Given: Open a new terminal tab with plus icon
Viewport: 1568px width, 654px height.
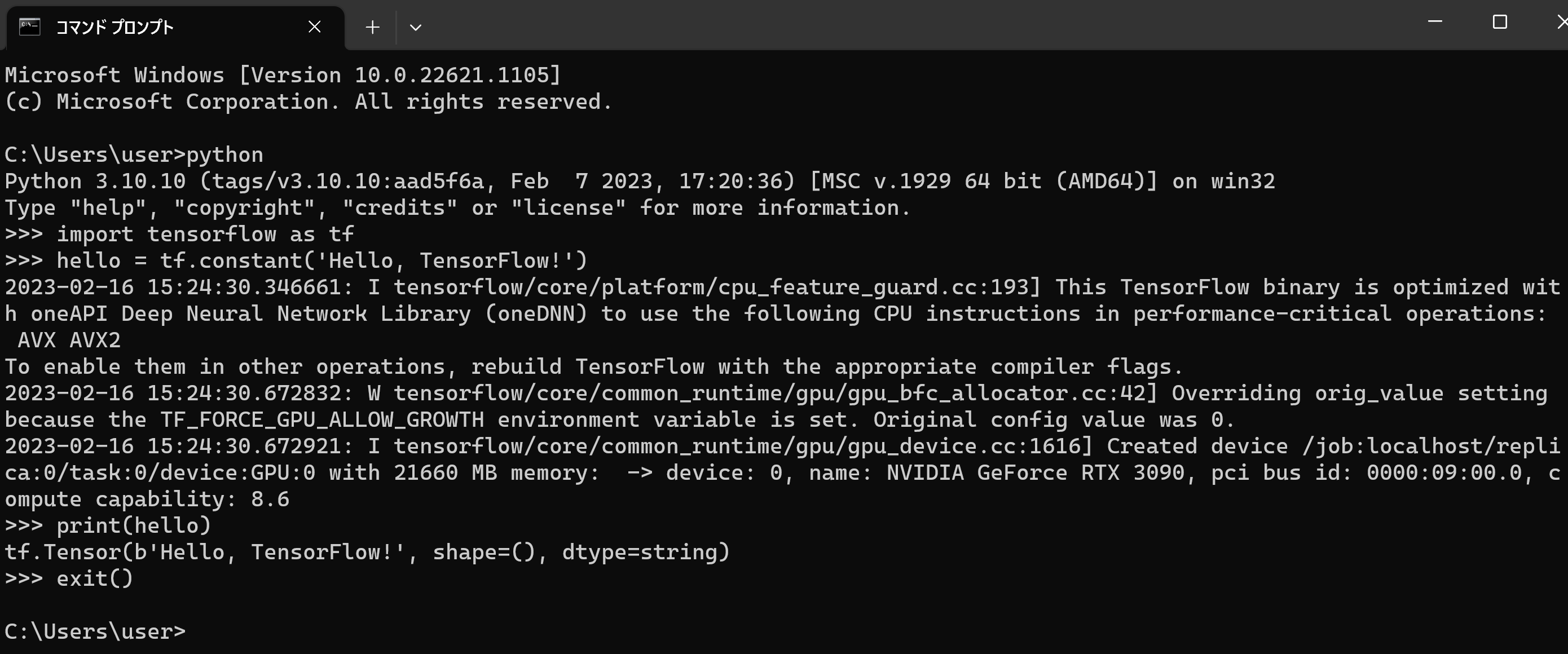Looking at the screenshot, I should click(x=372, y=28).
